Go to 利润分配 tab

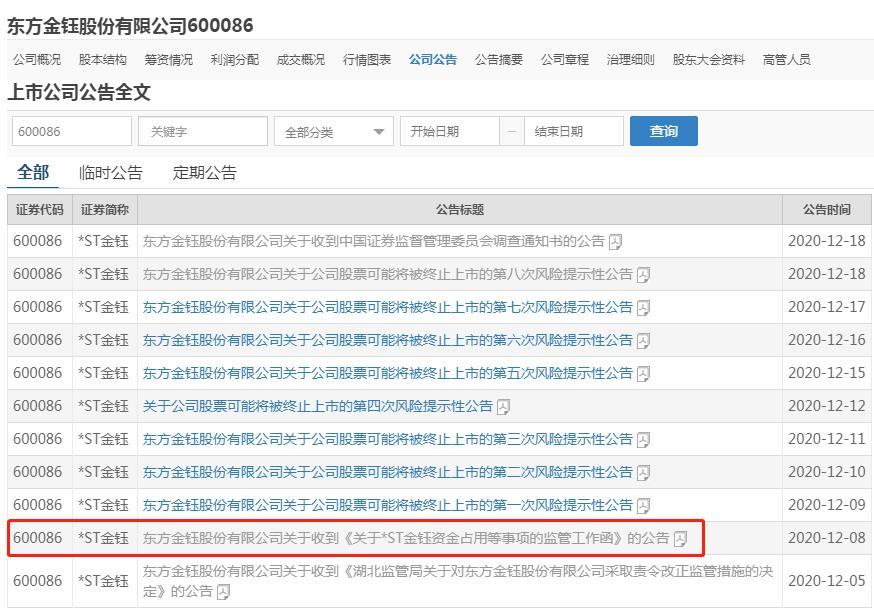point(235,60)
